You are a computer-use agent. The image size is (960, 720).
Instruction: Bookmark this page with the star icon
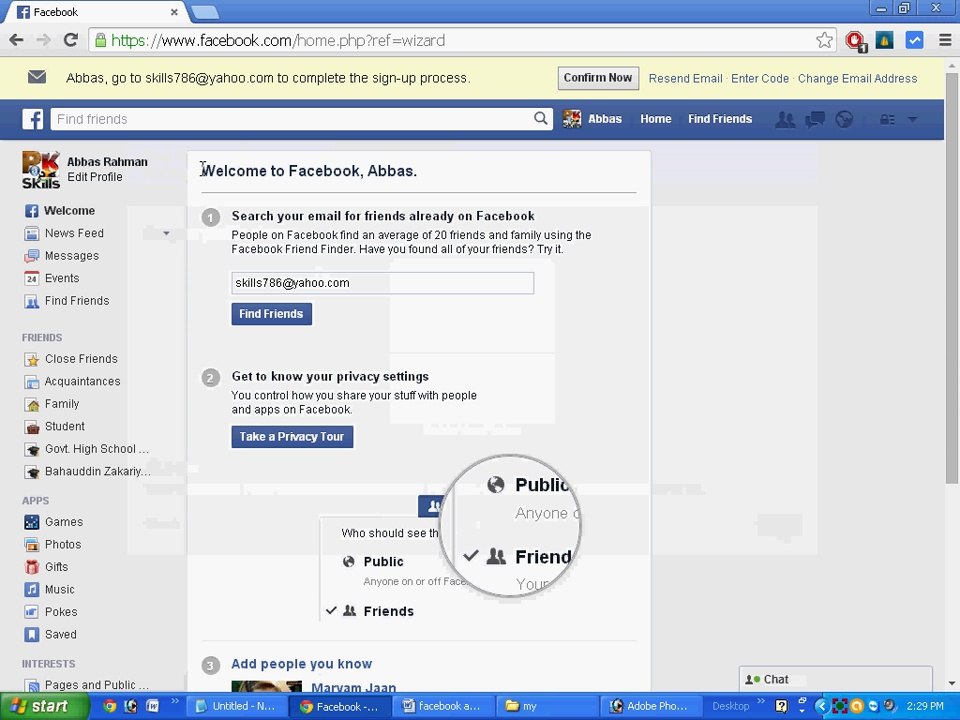[x=824, y=40]
